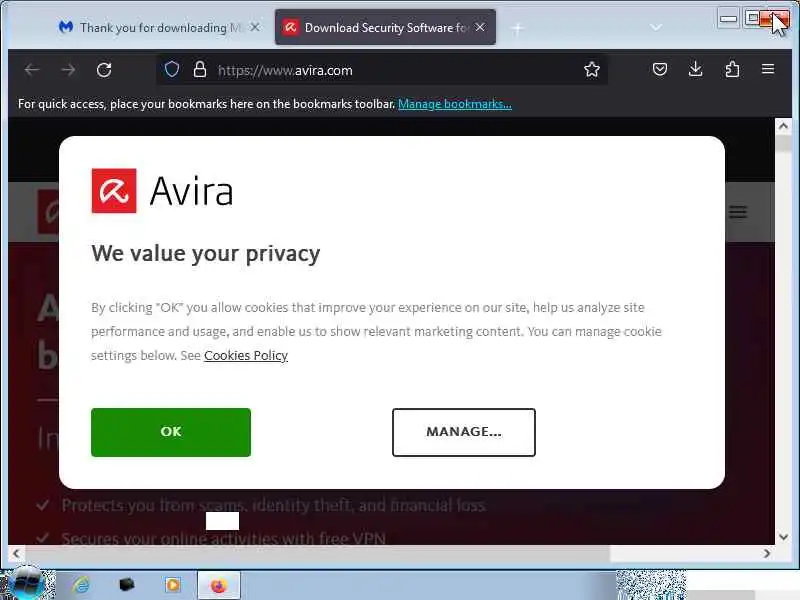Open the Windows Start menu
This screenshot has width=800, height=600.
[26, 585]
